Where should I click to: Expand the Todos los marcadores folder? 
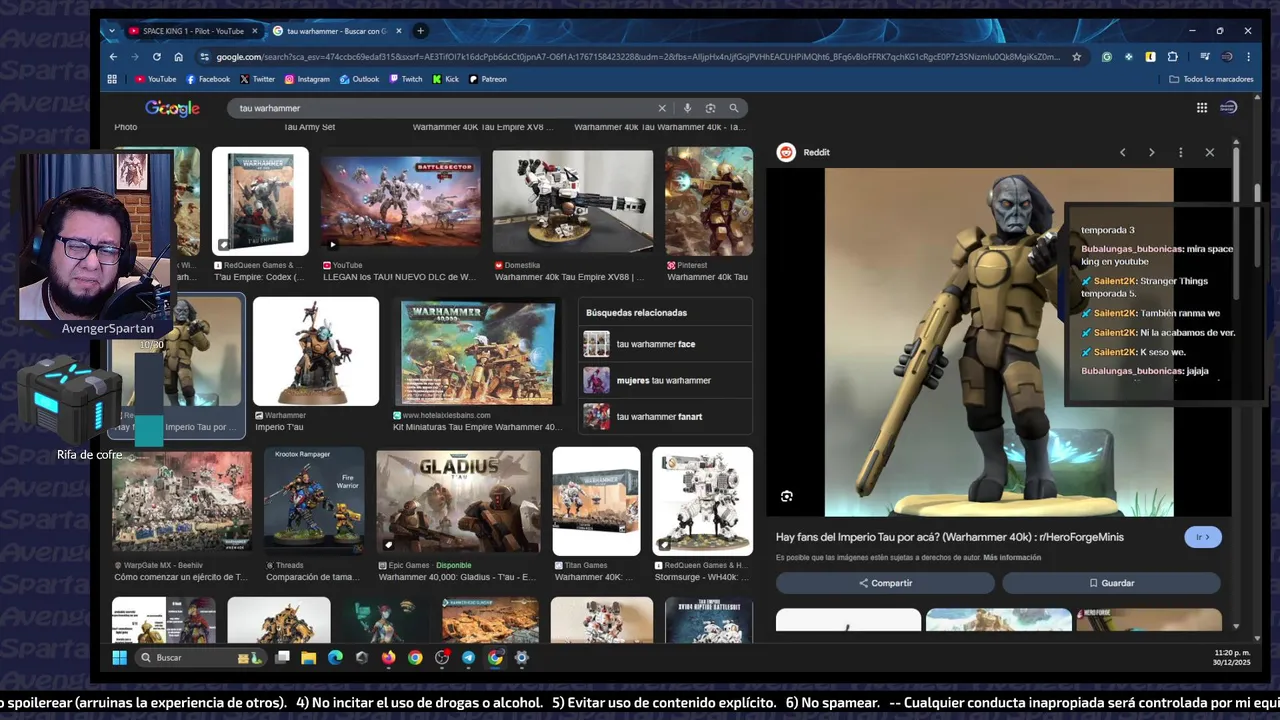[1211, 79]
